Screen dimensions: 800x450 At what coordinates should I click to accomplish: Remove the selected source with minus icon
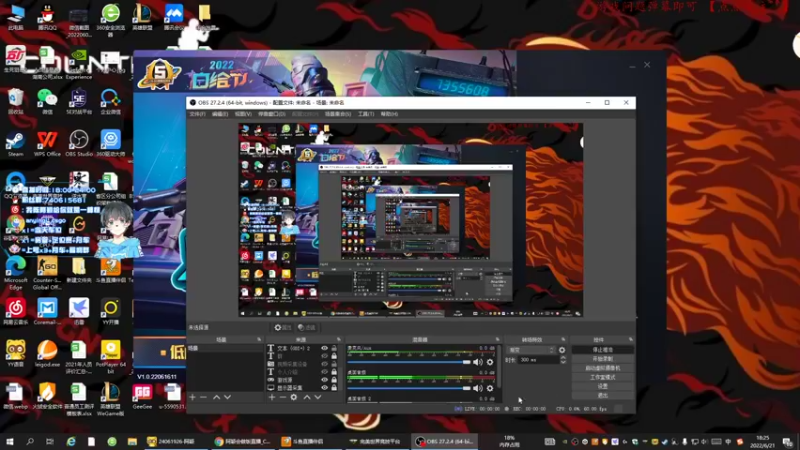[x=283, y=397]
